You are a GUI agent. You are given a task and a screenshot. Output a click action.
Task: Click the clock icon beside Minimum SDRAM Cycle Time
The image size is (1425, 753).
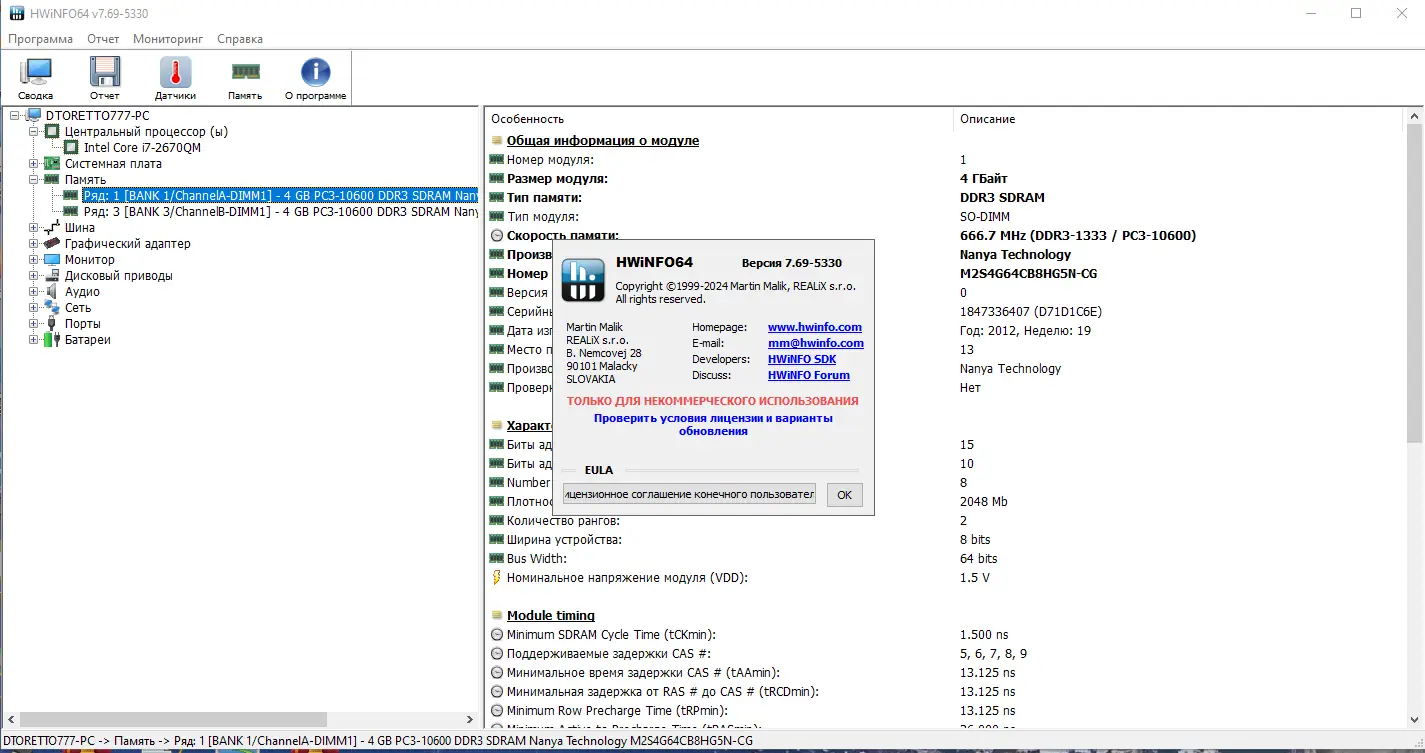click(497, 635)
